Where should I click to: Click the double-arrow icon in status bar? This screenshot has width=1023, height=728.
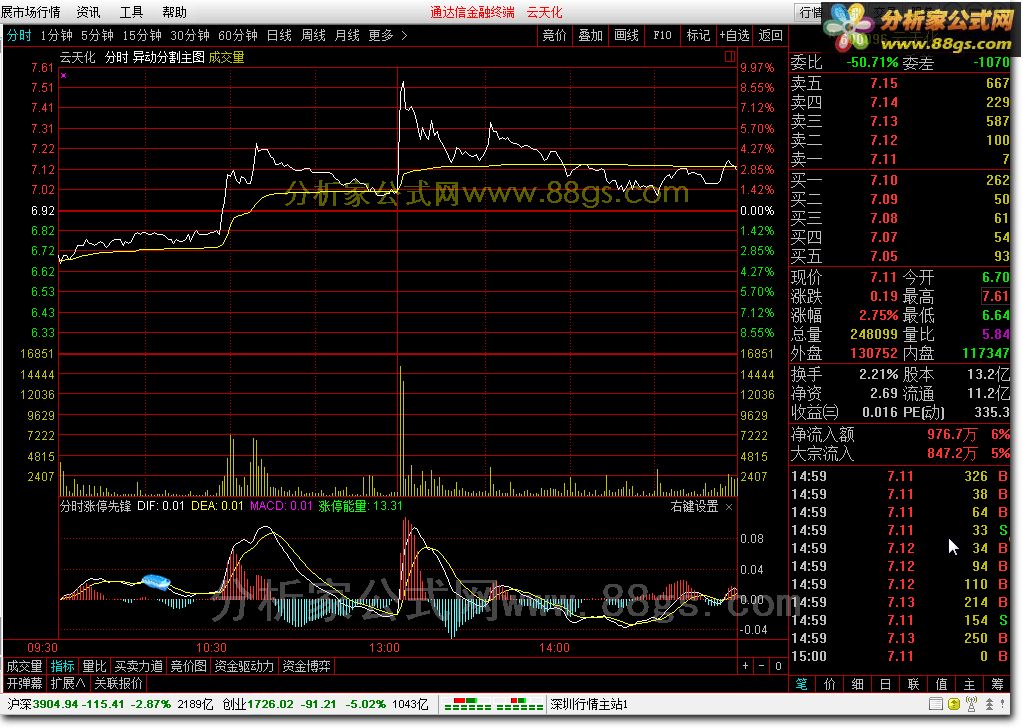(989, 705)
